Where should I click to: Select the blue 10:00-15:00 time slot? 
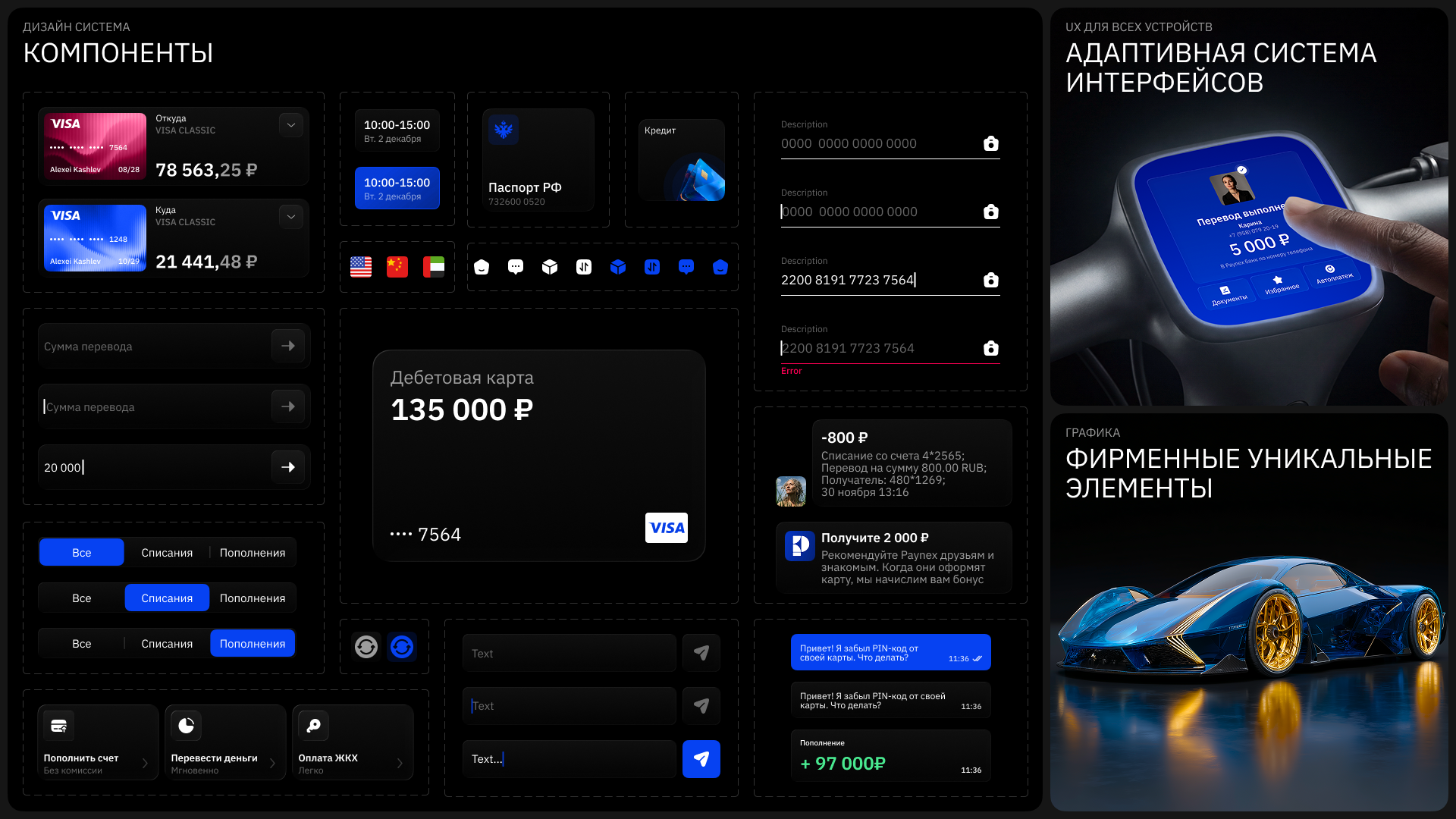click(397, 188)
